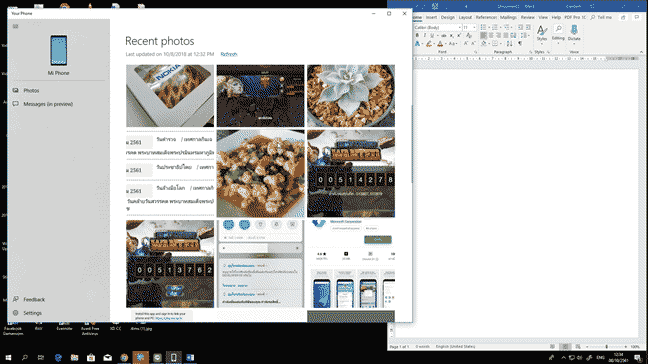This screenshot has width=648, height=364.
Task: Open the Microsoft Corporation app store screenshot
Action: click(351, 264)
